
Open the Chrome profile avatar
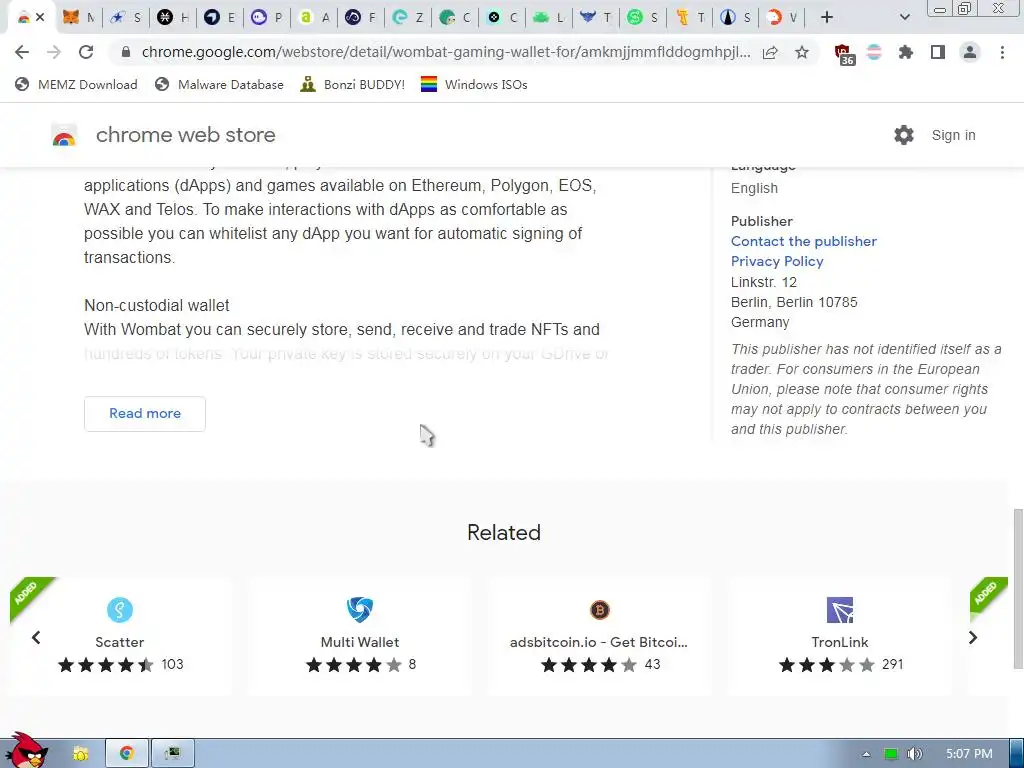970,52
